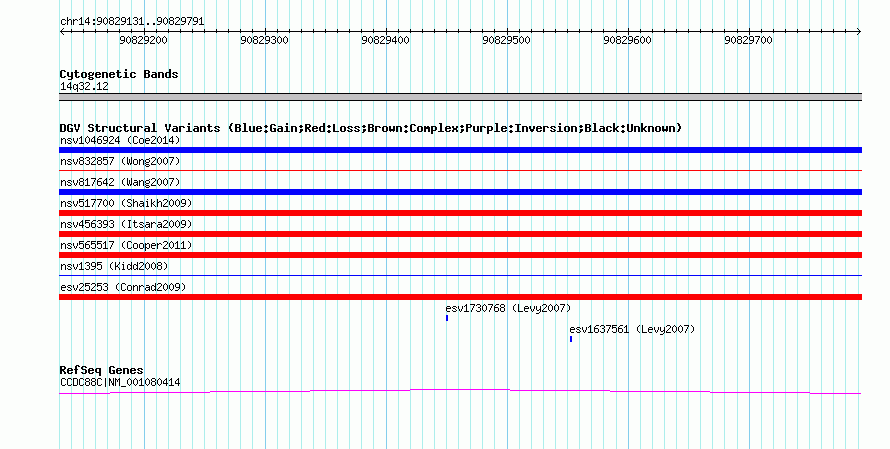Click the small blue marker under esv1637561
Screen dimensions: 890x449
(570, 339)
